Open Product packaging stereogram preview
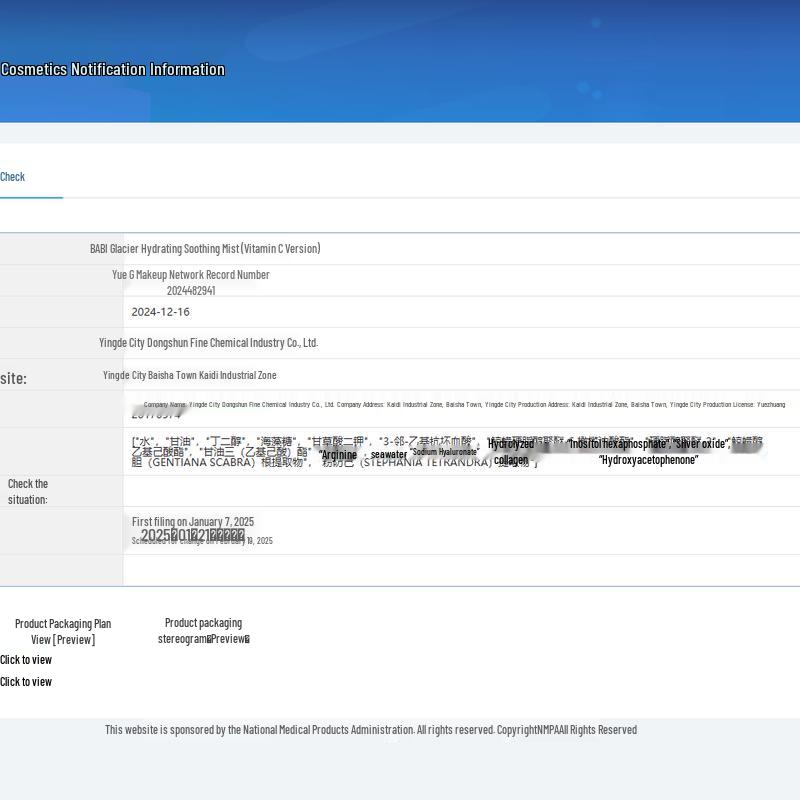 click(x=203, y=631)
